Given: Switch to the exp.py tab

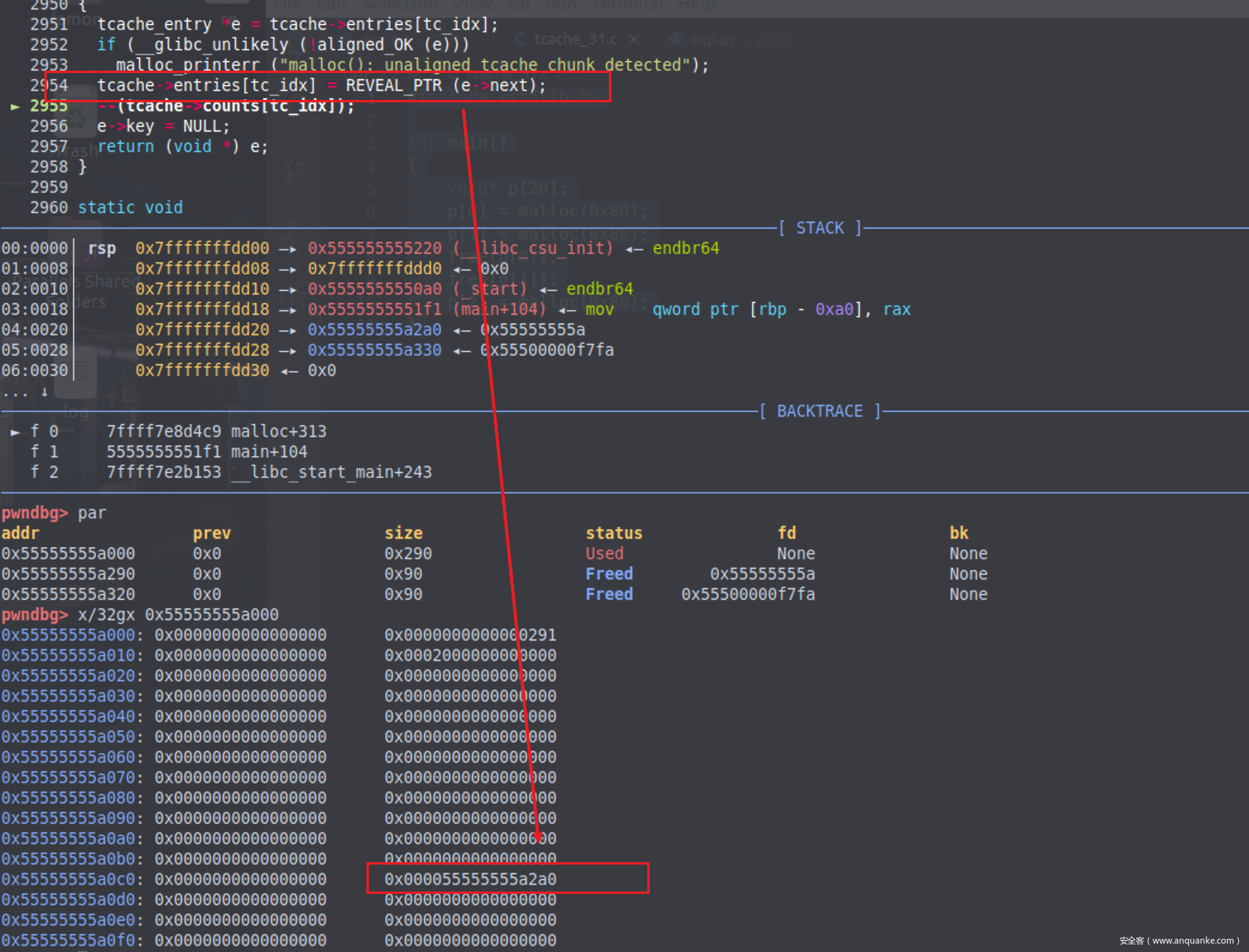Looking at the screenshot, I should 713,40.
